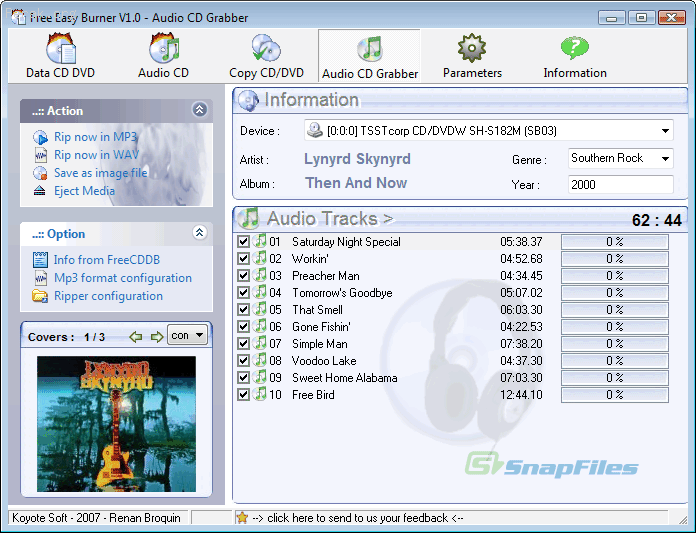The width and height of the screenshot is (696, 533).
Task: Collapse the Action panel
Action: [x=199, y=109]
